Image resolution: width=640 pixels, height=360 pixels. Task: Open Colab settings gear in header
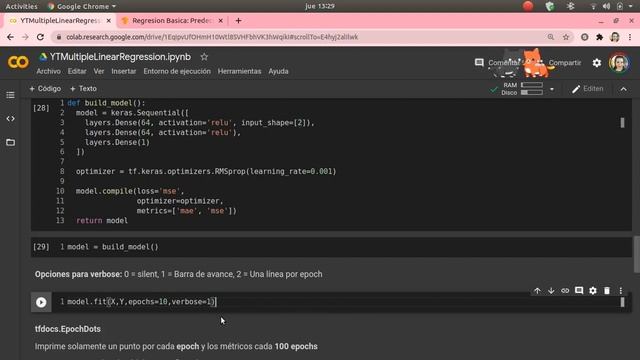597,63
